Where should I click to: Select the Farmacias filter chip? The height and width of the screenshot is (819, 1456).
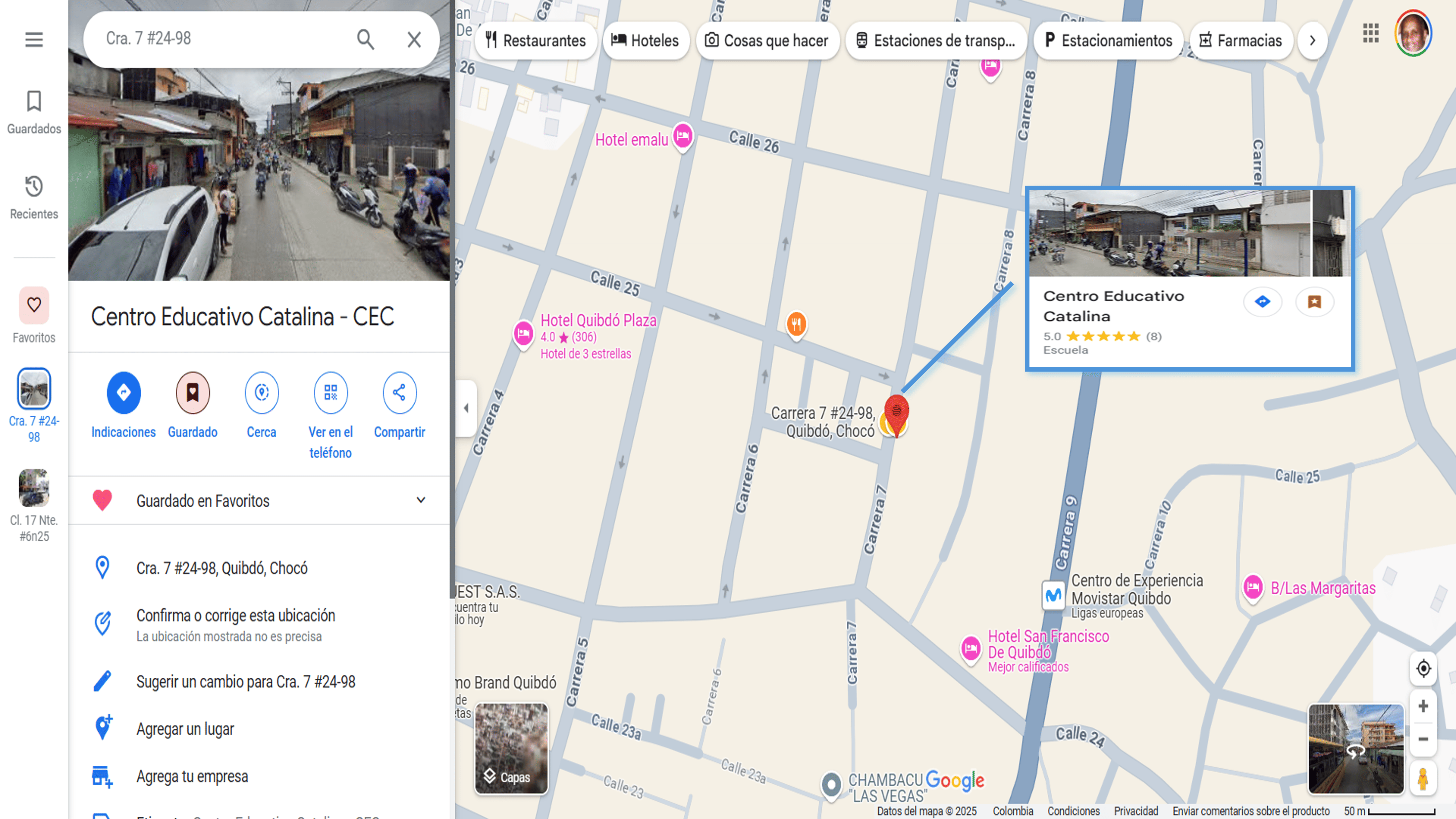pyautogui.click(x=1241, y=40)
